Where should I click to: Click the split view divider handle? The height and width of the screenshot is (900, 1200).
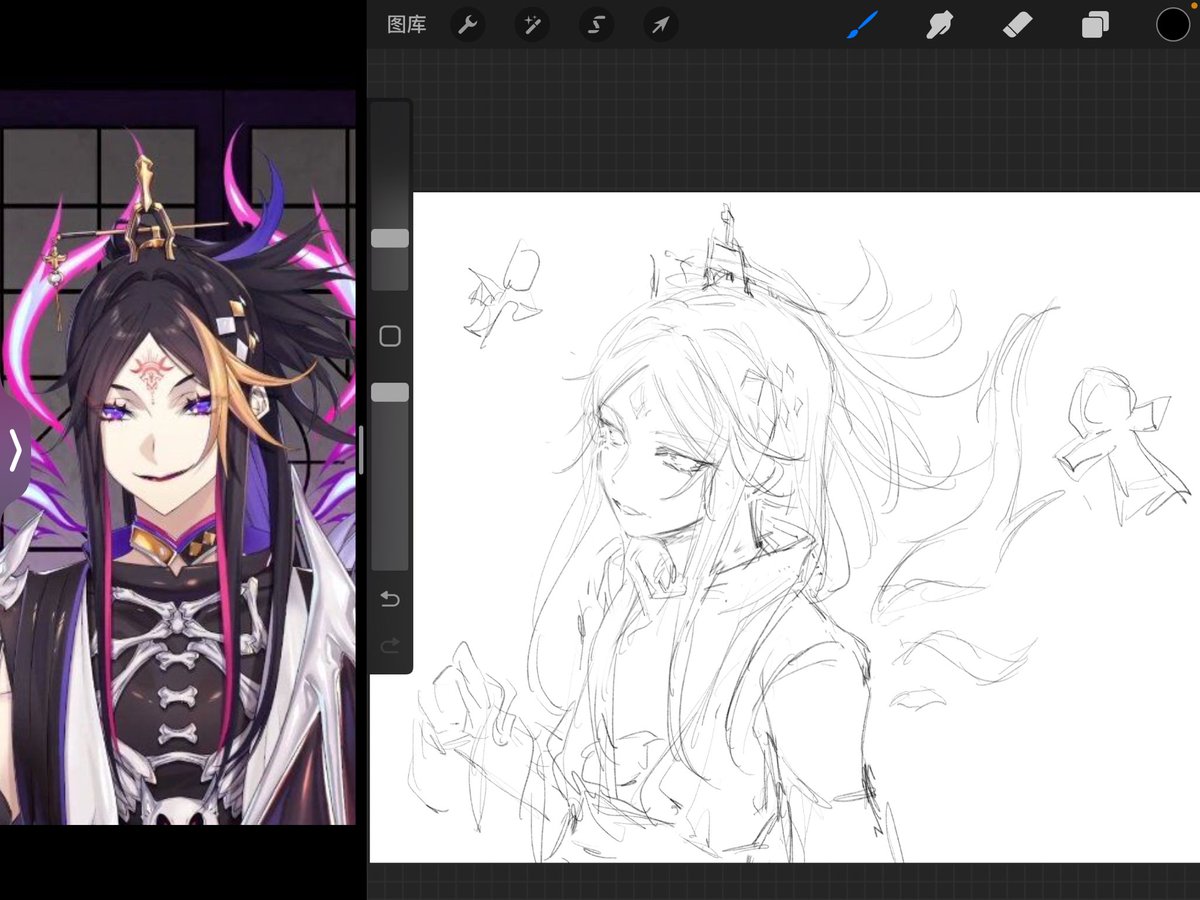click(x=361, y=450)
